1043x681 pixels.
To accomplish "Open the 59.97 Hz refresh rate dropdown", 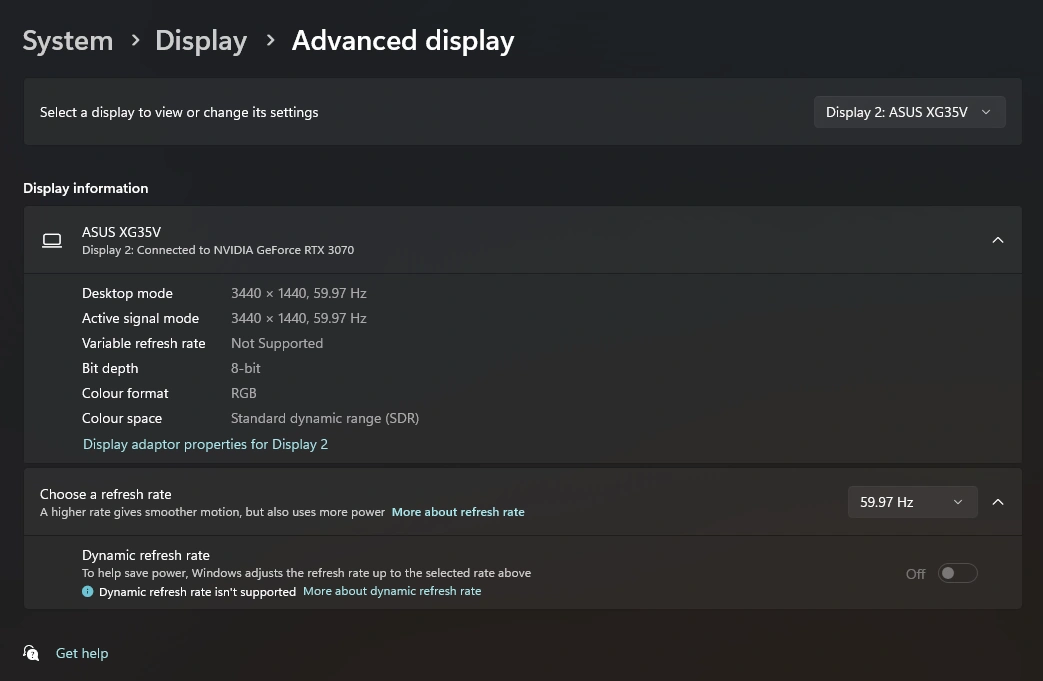I will click(911, 502).
